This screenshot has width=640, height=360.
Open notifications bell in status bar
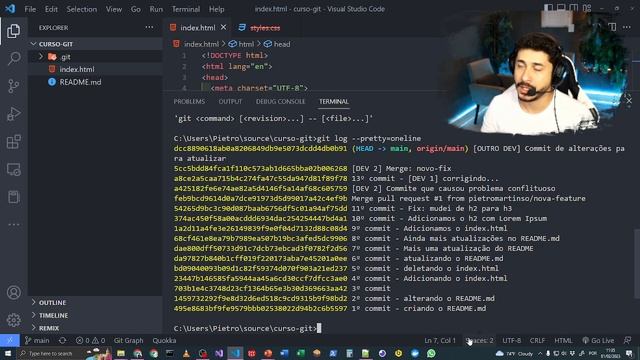pos(627,340)
